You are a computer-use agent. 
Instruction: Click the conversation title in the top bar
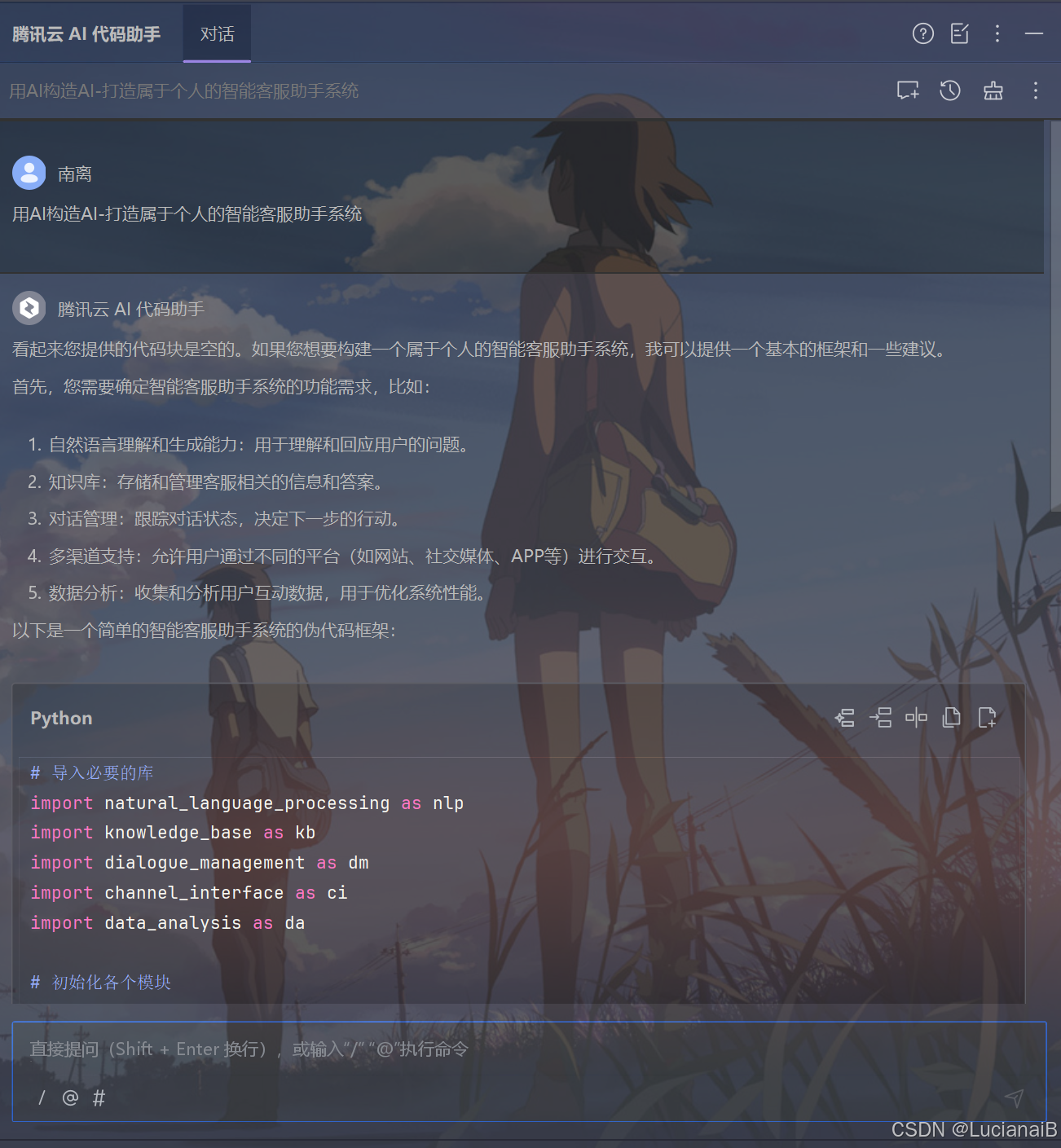184,90
